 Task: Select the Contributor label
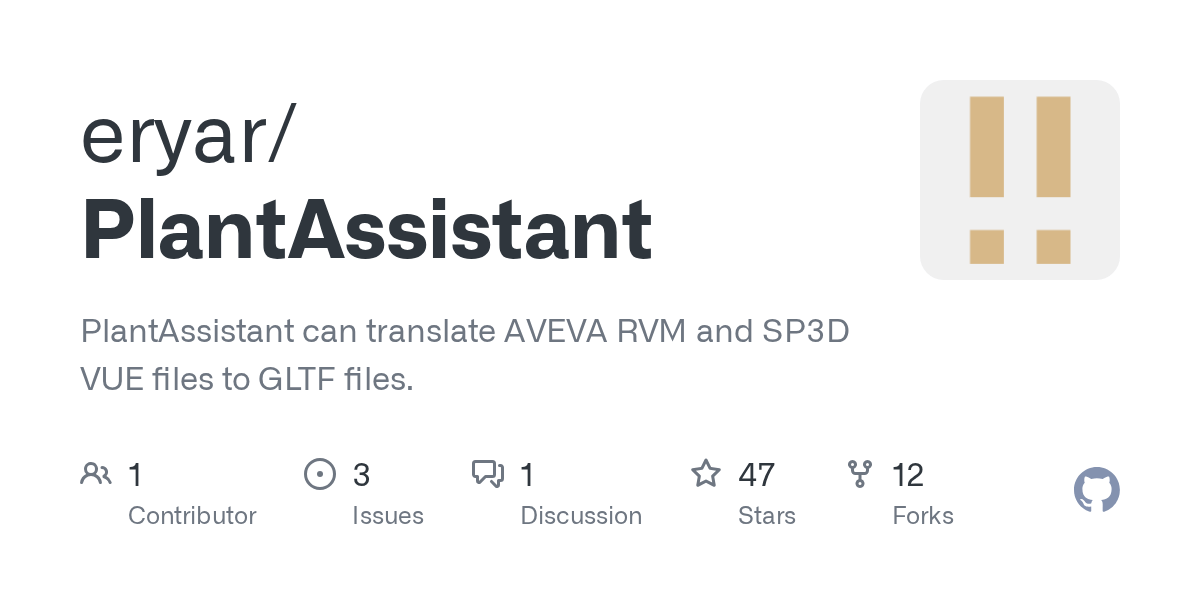tap(192, 516)
